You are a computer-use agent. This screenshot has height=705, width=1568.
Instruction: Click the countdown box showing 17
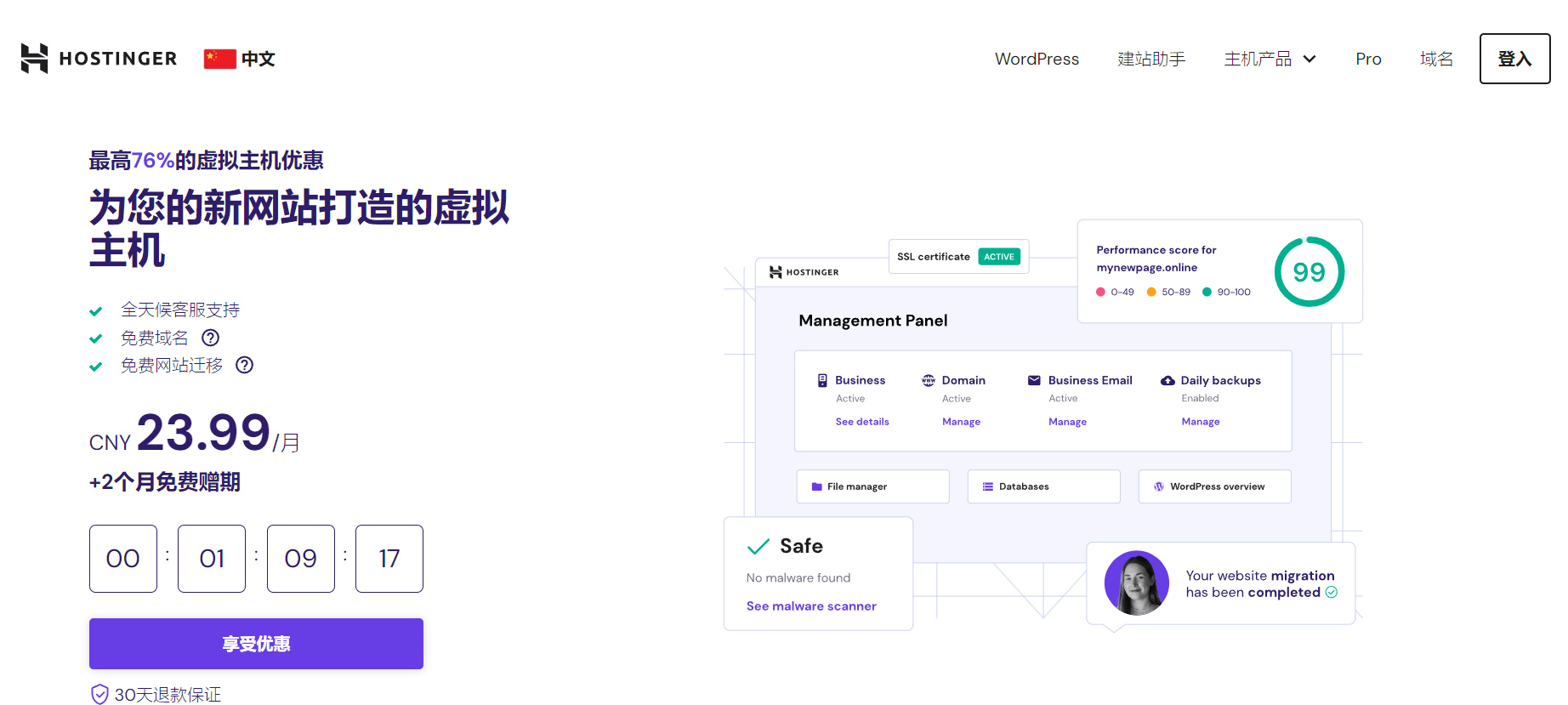coord(389,559)
